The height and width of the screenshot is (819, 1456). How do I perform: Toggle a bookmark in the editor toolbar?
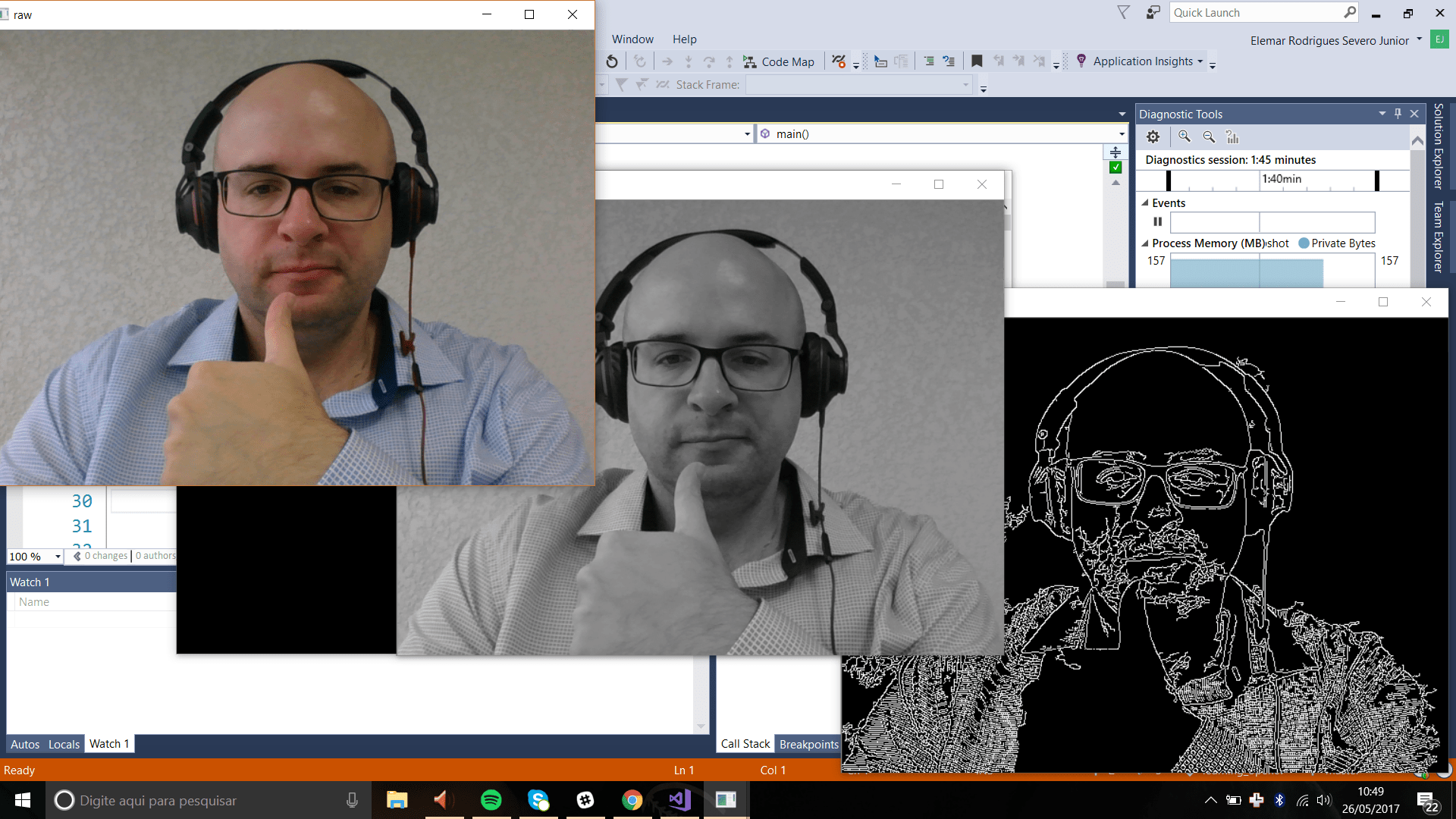977,61
